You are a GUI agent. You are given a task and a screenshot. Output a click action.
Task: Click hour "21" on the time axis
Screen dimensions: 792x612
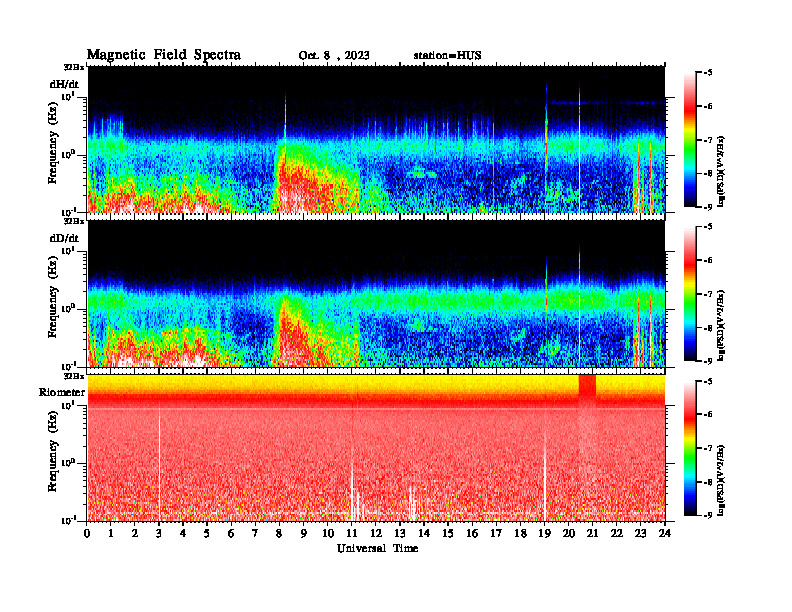(592, 533)
